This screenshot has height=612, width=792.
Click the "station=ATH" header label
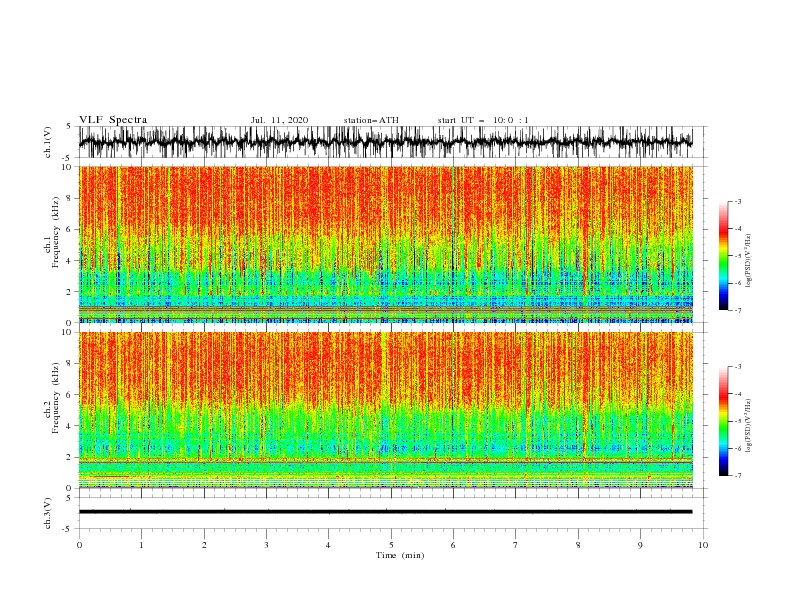tap(371, 120)
